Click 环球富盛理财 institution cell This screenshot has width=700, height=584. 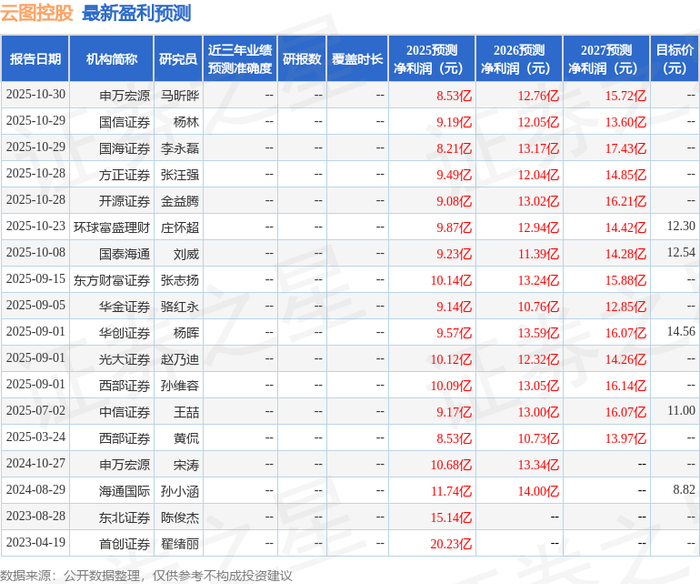pos(112,227)
